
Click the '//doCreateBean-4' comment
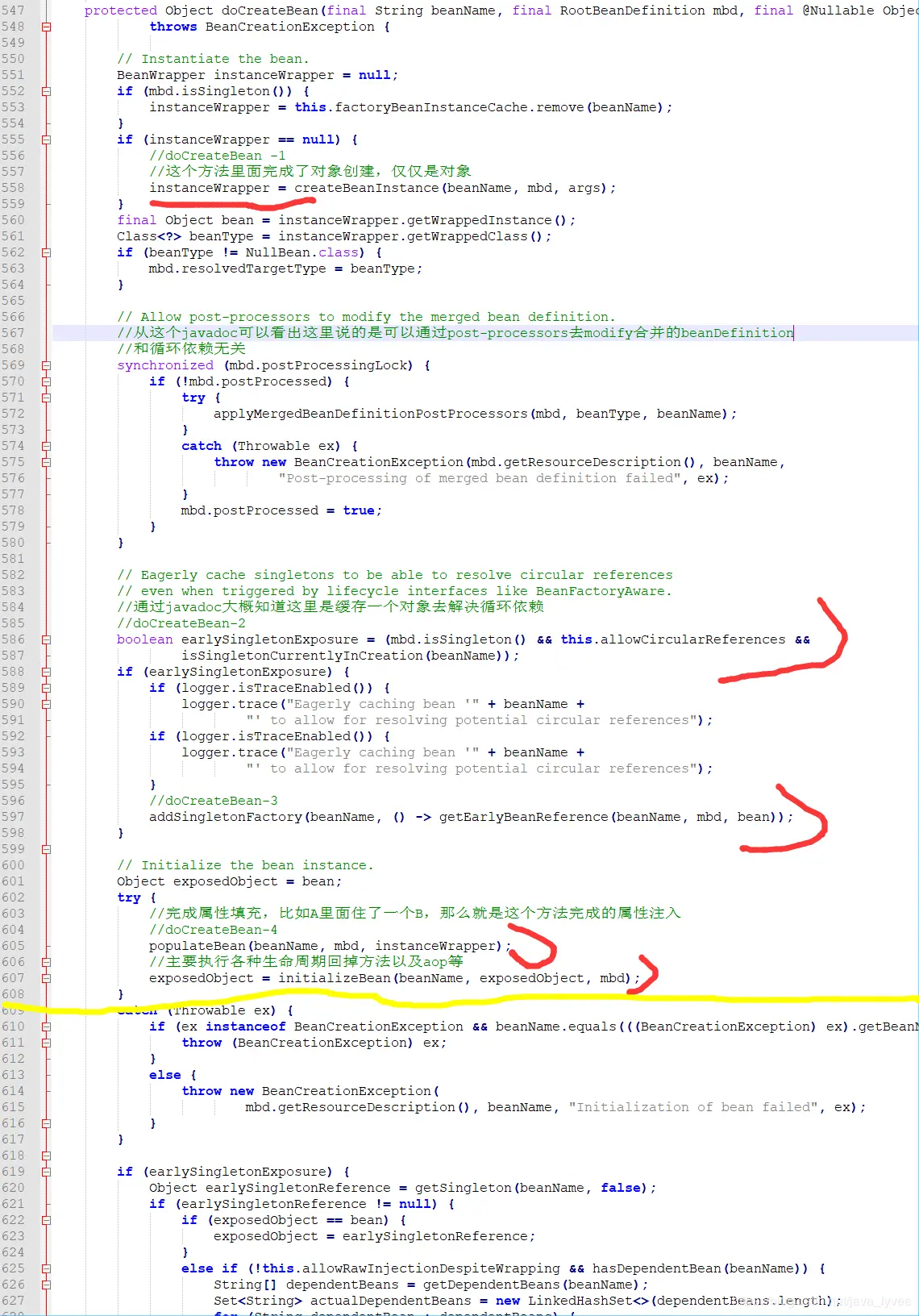click(214, 930)
